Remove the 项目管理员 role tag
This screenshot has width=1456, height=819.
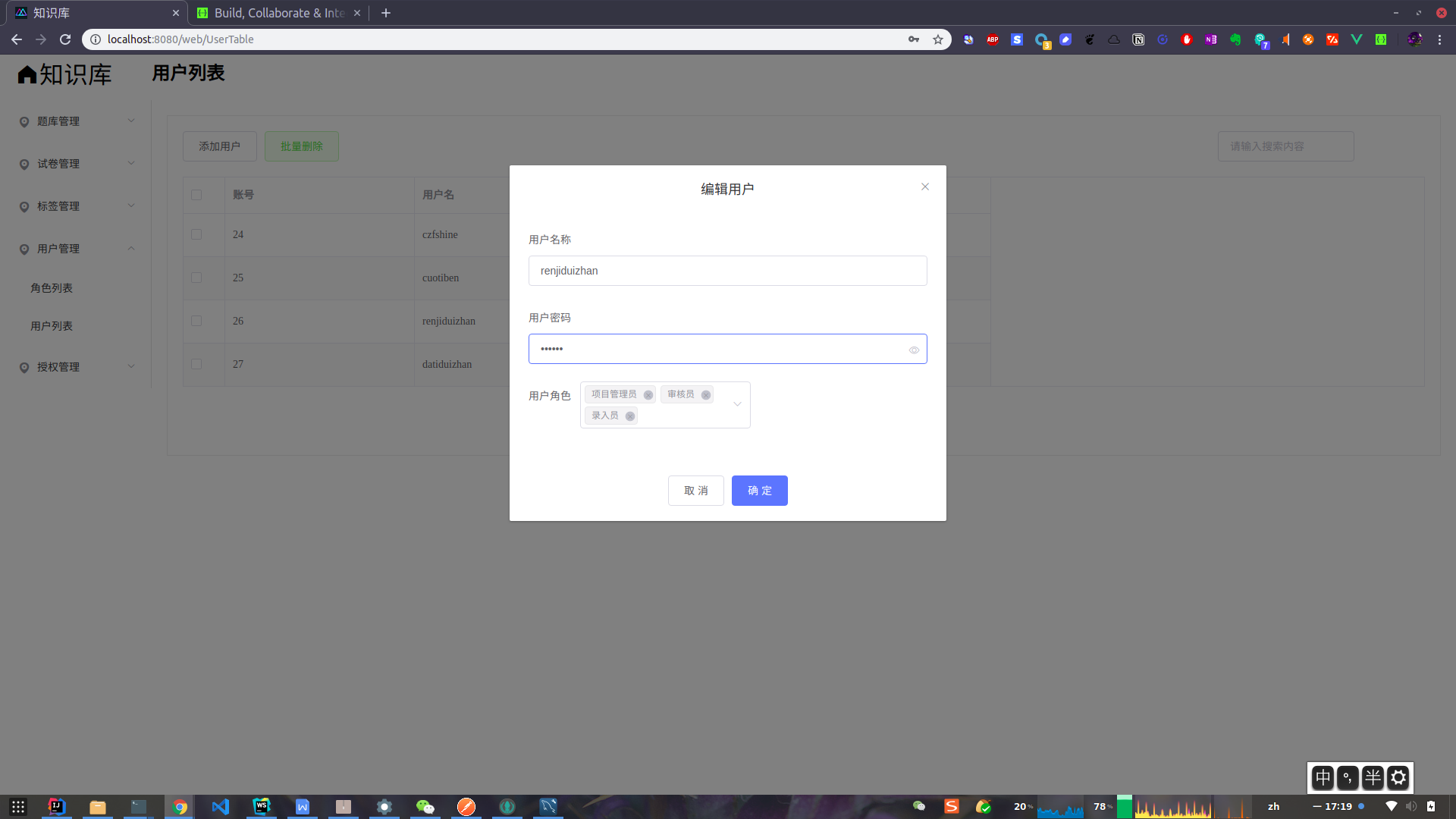(648, 395)
